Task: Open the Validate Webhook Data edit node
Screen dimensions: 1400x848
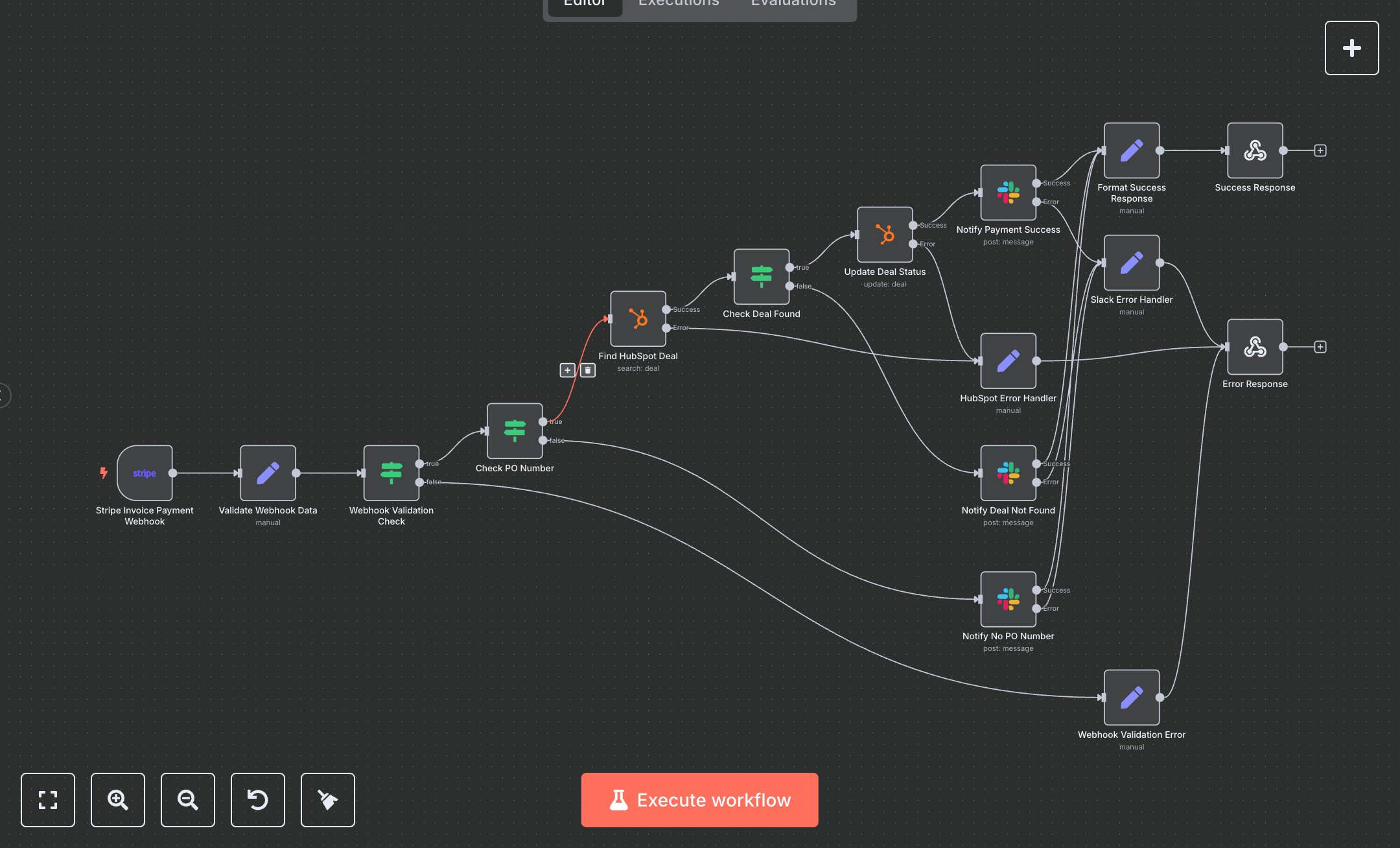Action: 268,473
